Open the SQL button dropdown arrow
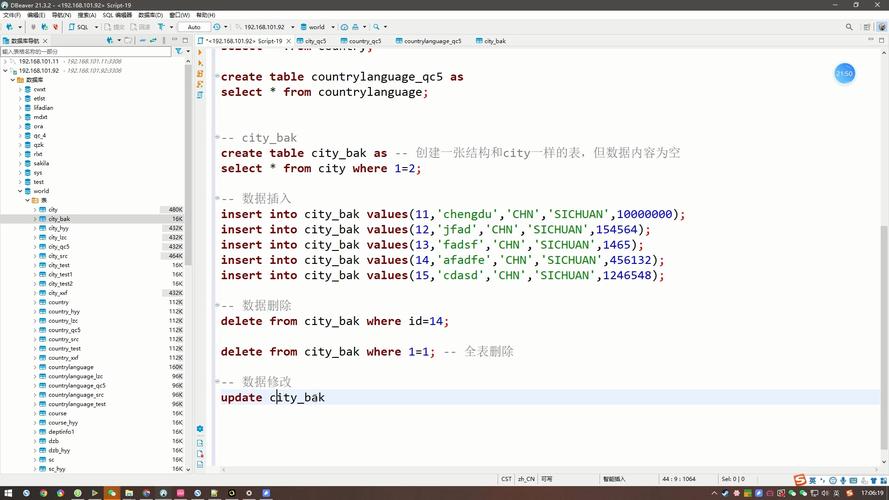This screenshot has width=889, height=500. tap(96, 27)
